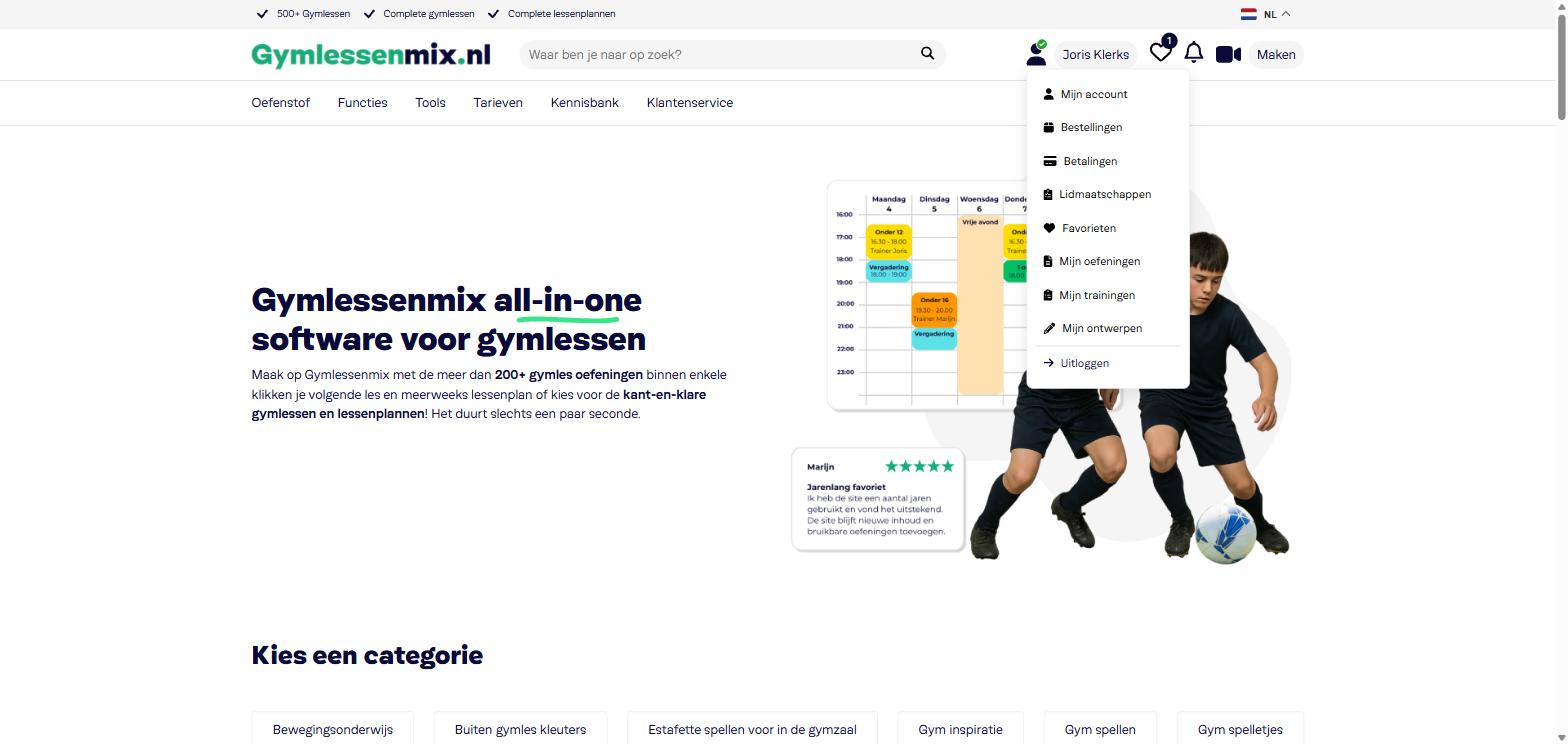This screenshot has height=744, width=1568.
Task: Open the Tools nav menu
Action: (430, 103)
